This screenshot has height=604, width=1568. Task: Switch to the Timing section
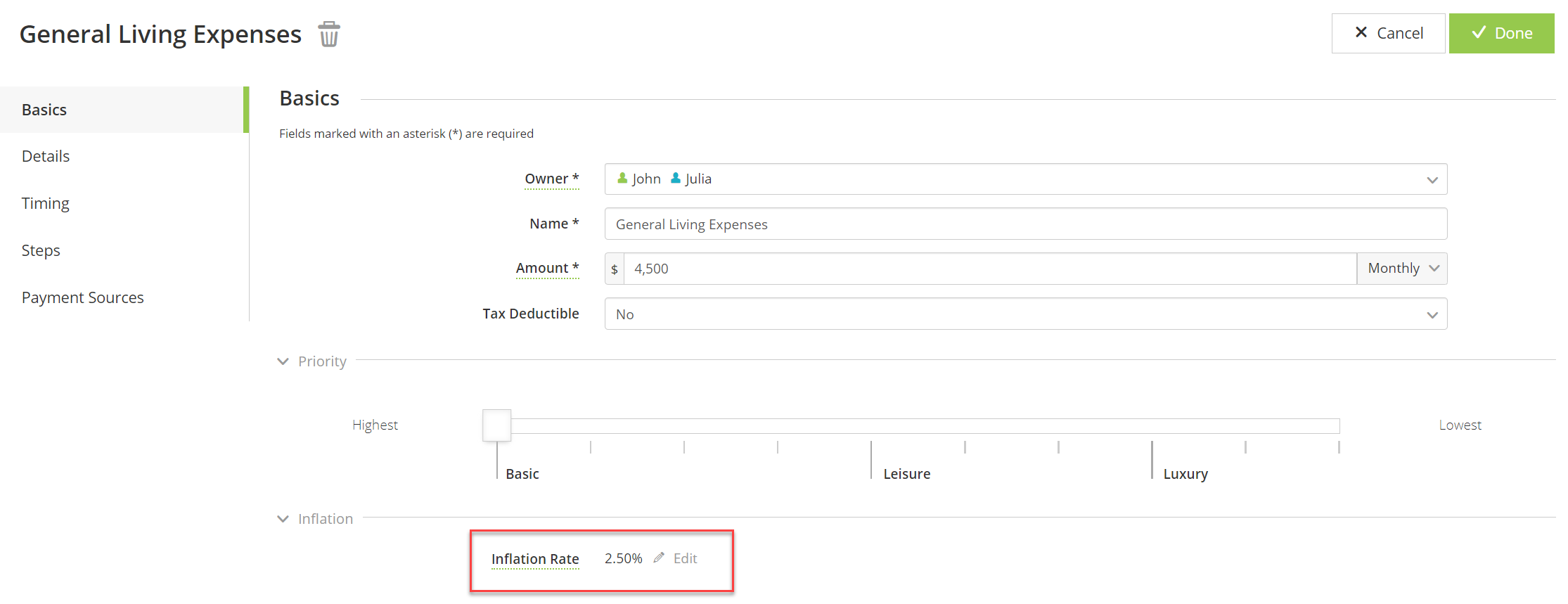46,203
